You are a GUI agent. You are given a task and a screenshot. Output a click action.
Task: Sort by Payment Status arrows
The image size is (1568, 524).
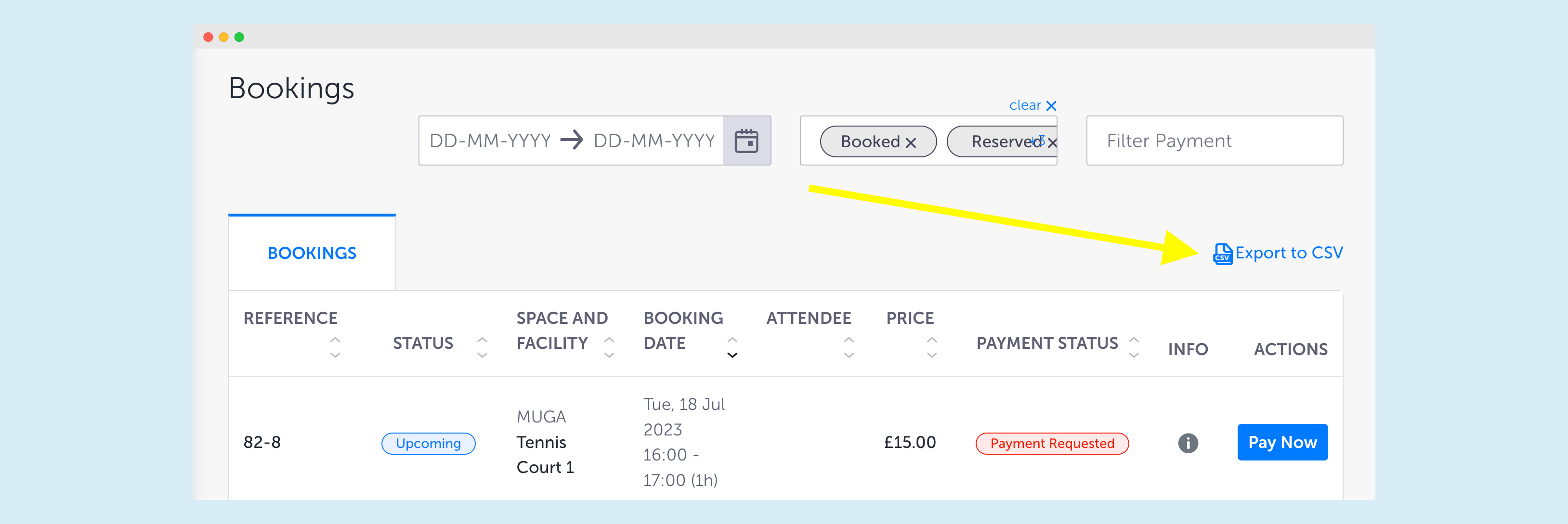pyautogui.click(x=1134, y=347)
